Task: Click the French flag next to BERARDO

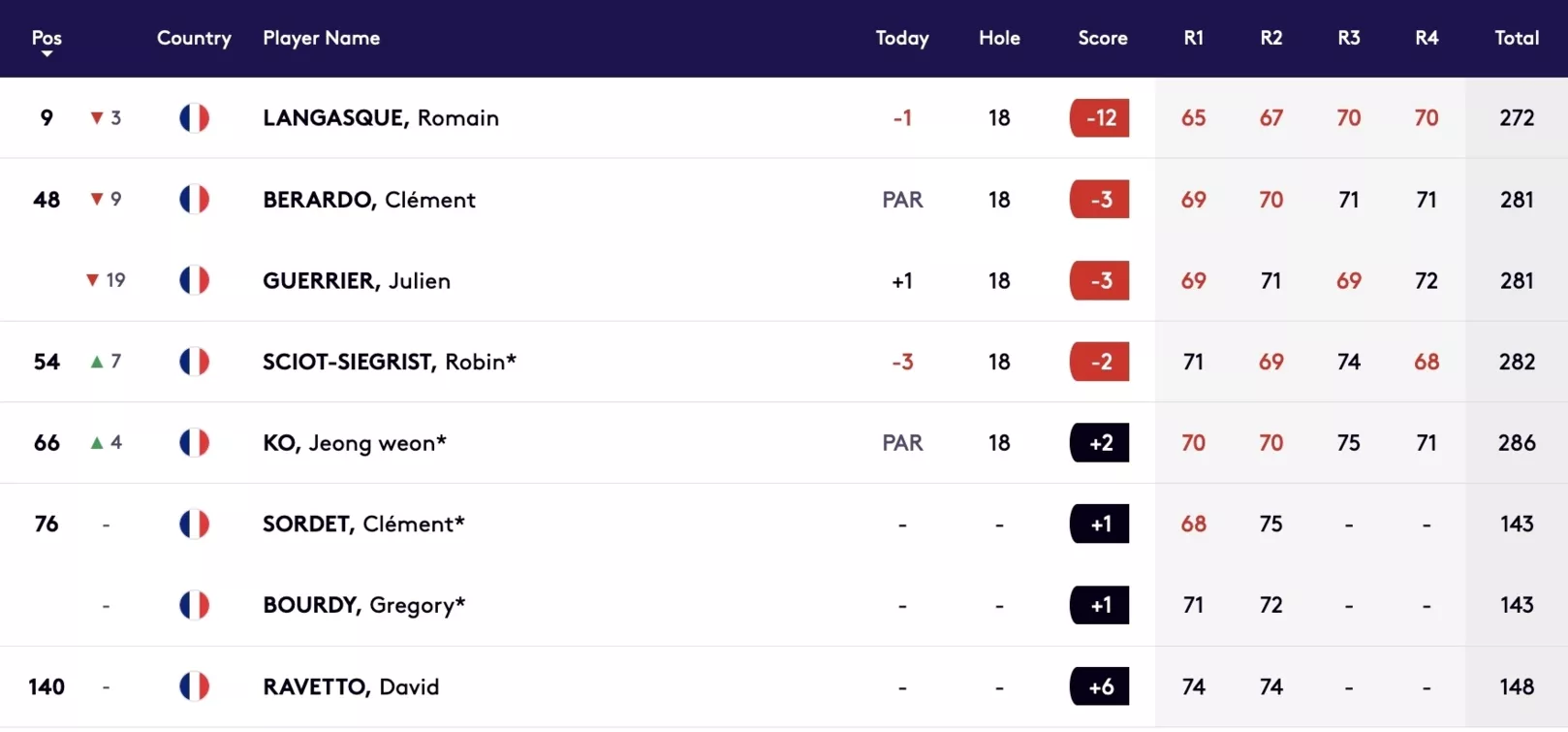Action: click(x=194, y=200)
